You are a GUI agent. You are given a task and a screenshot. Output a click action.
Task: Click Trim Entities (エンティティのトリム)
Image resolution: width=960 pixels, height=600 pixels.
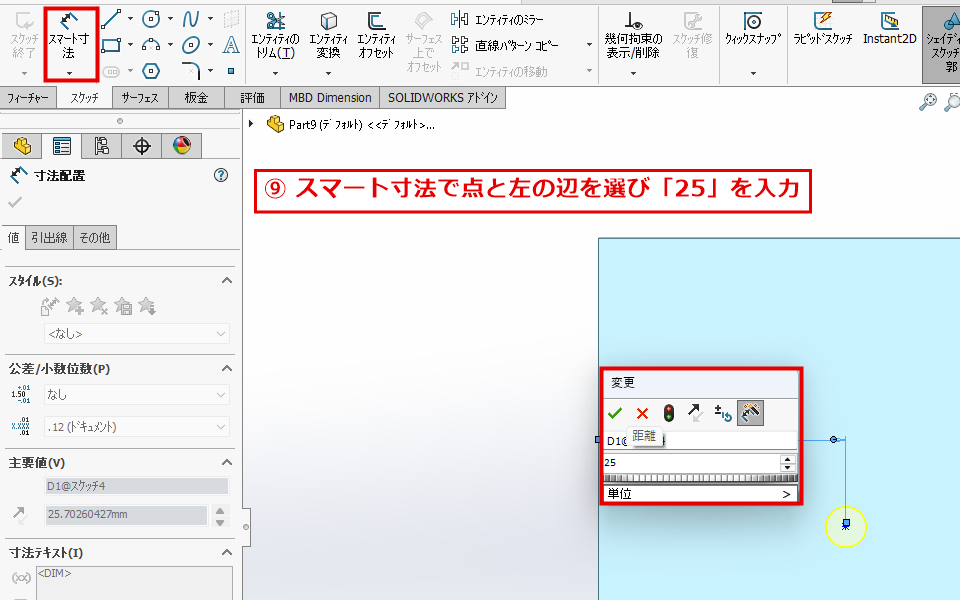pyautogui.click(x=275, y=36)
